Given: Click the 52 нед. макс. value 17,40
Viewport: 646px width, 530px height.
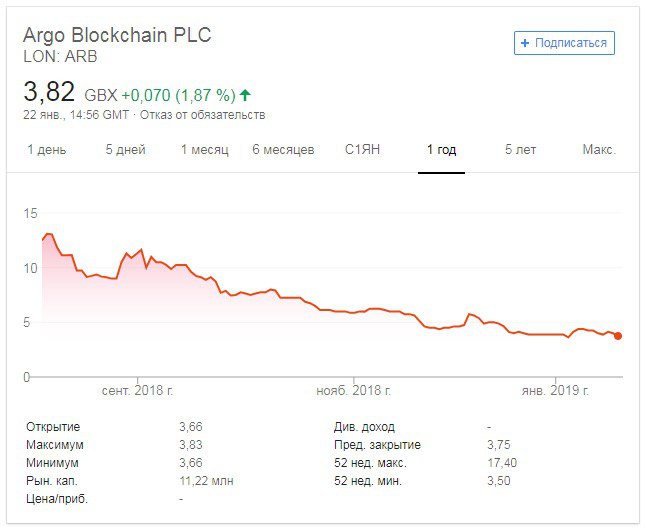Looking at the screenshot, I should (502, 463).
